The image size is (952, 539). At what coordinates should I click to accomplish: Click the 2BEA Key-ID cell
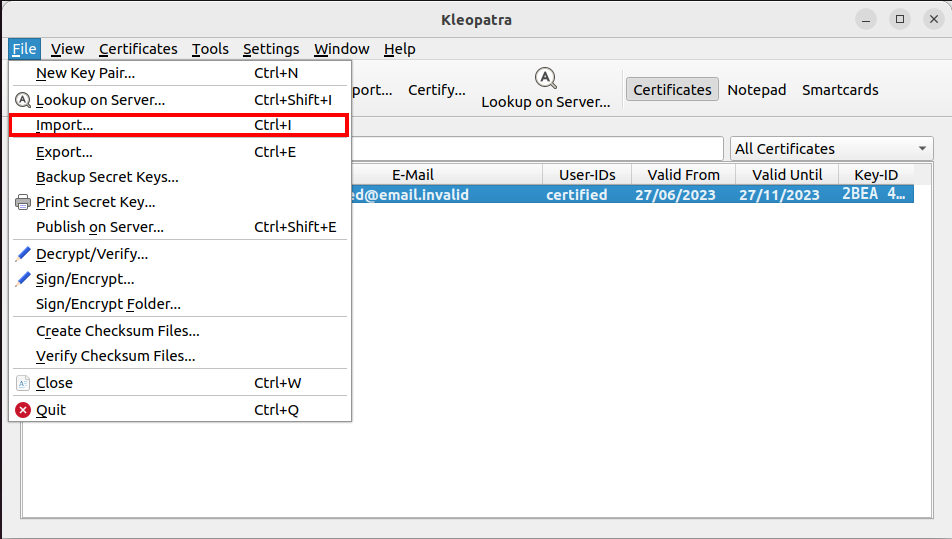874,194
